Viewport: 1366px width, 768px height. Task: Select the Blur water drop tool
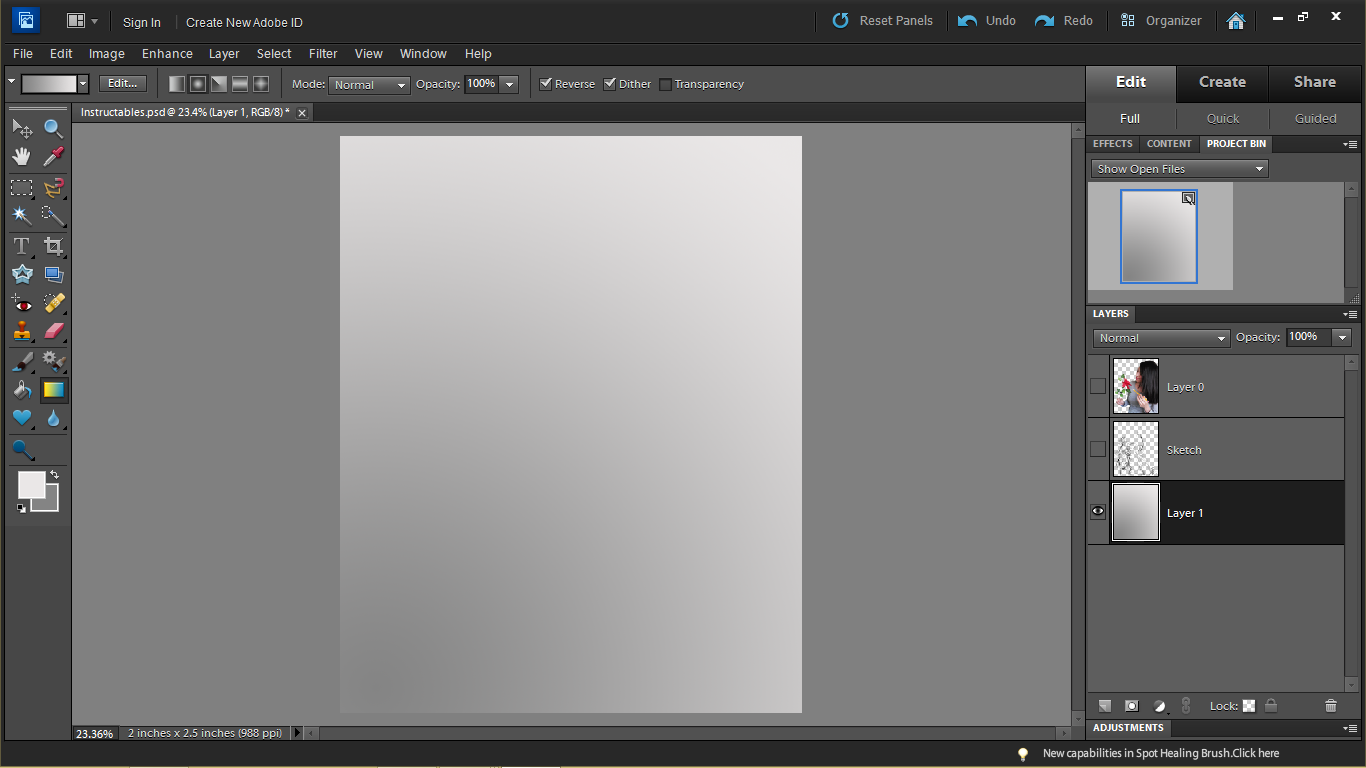(53, 418)
